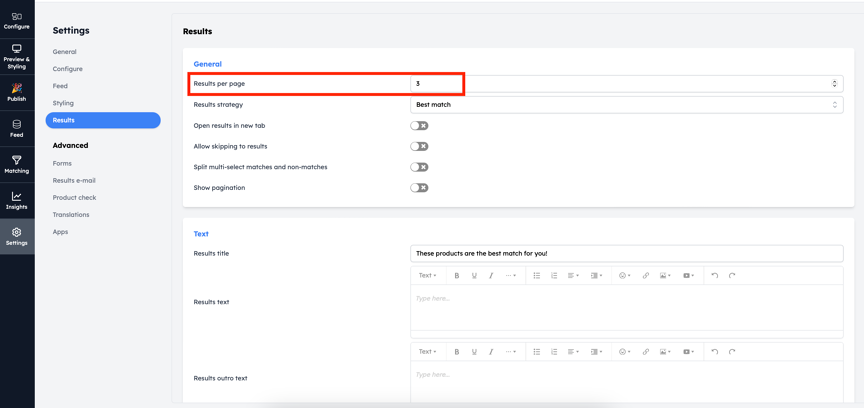Toggle Split multi-select matches and non-matches
This screenshot has height=408, width=864.
[x=419, y=167]
